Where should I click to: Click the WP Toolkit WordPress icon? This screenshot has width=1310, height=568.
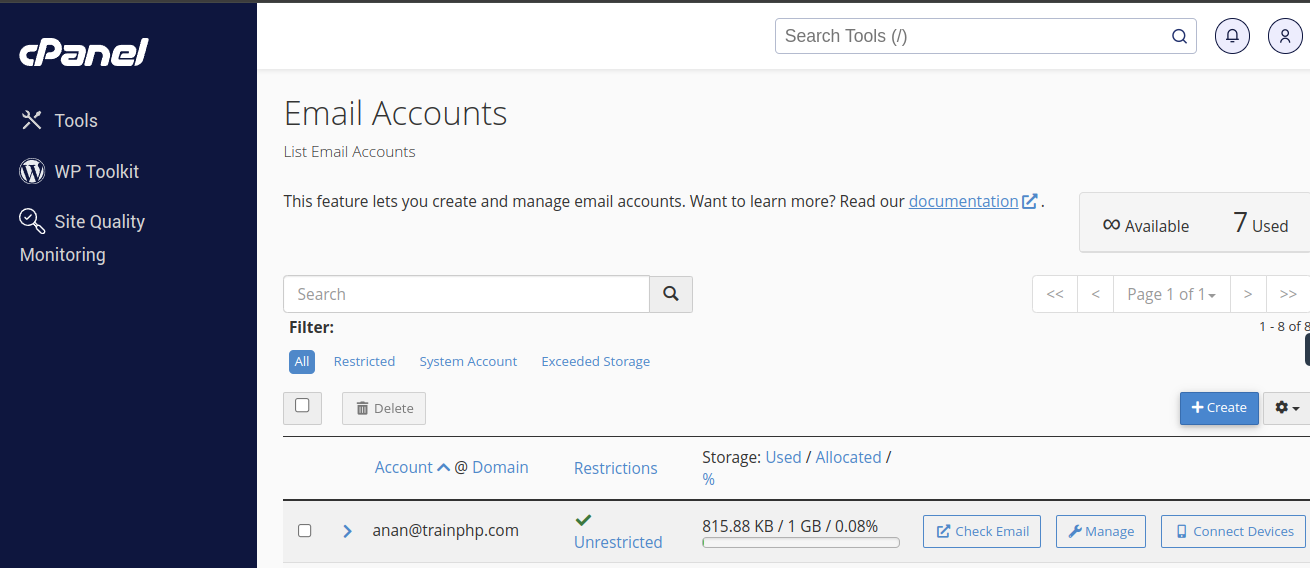32,171
